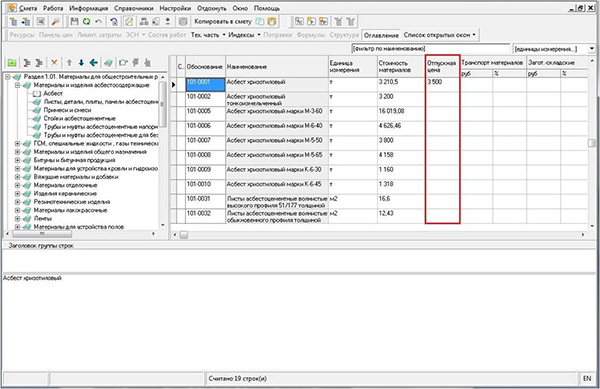
Task: Click the open-folder arrow icon in tree toolbar
Action: click(x=123, y=62)
